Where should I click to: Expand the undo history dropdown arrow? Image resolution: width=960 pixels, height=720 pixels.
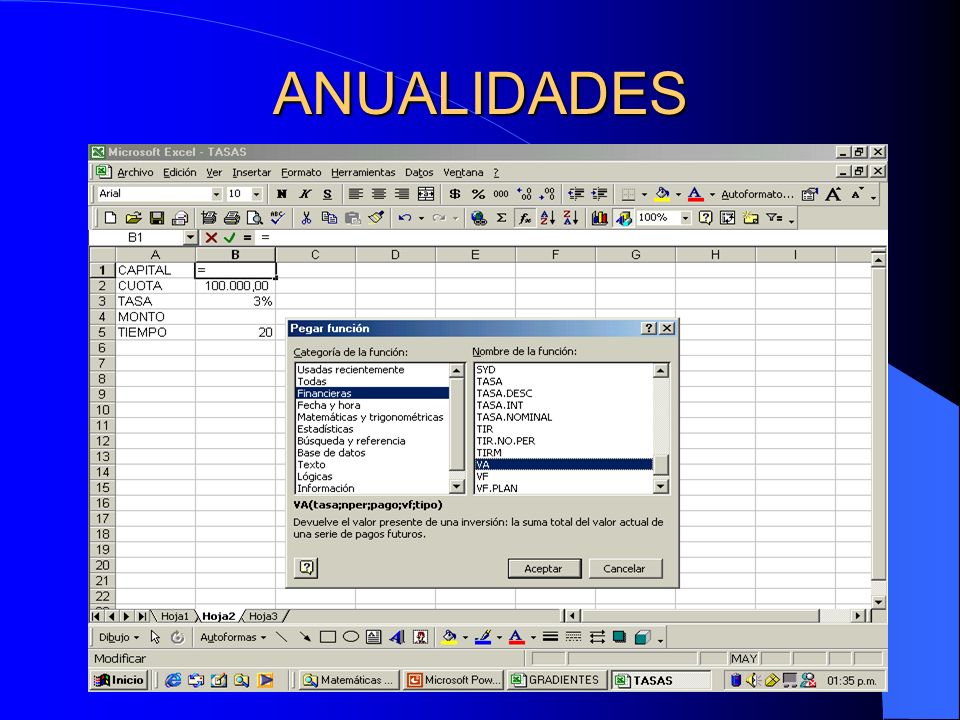click(421, 218)
